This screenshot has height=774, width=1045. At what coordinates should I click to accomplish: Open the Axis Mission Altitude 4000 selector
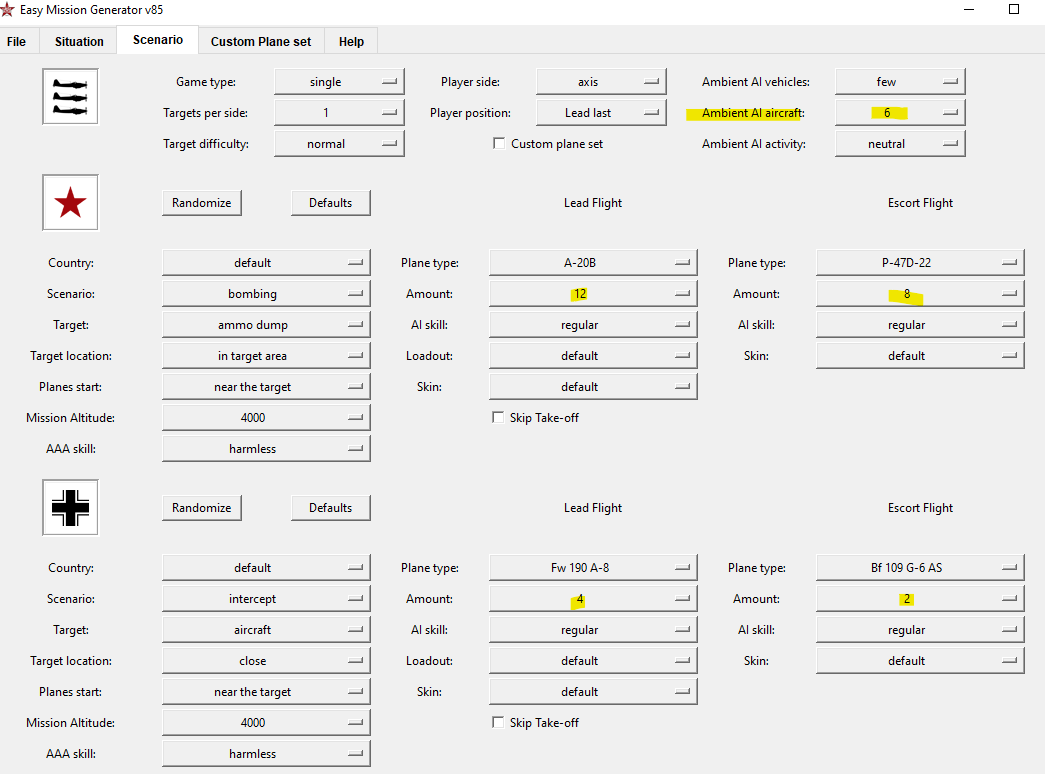tap(266, 723)
